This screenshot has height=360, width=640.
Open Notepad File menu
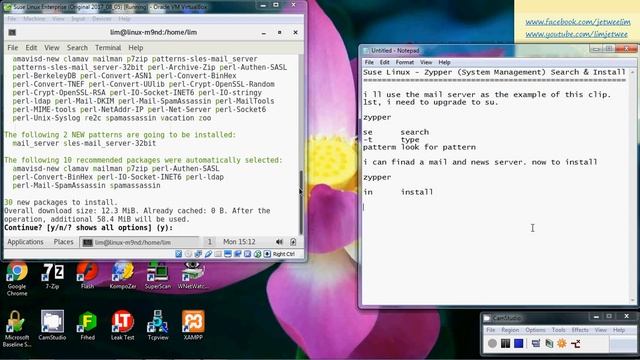click(x=369, y=62)
